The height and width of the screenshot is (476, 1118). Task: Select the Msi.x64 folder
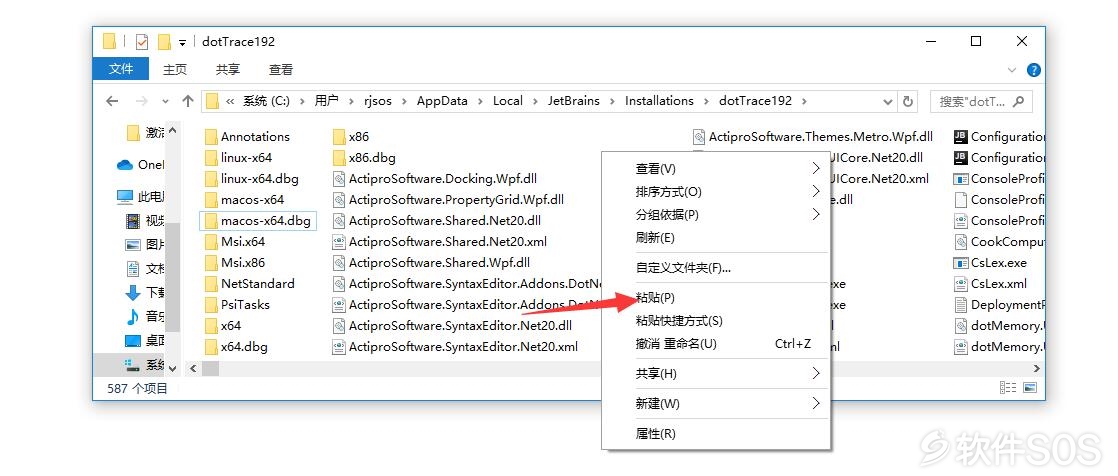click(235, 242)
